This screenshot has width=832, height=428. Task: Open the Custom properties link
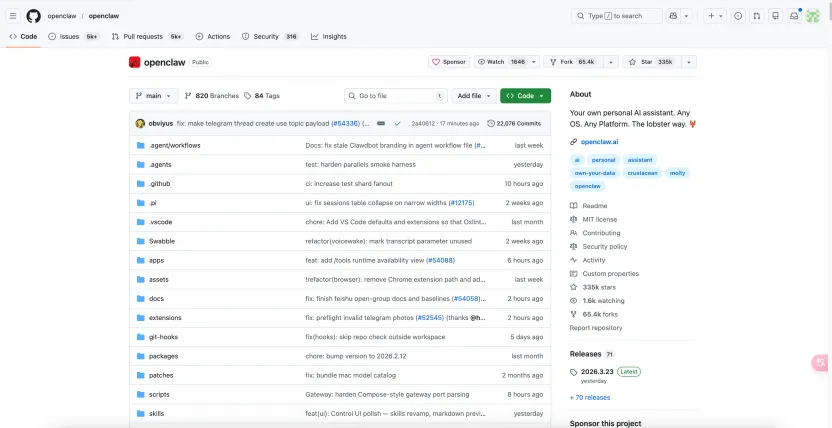[604, 274]
